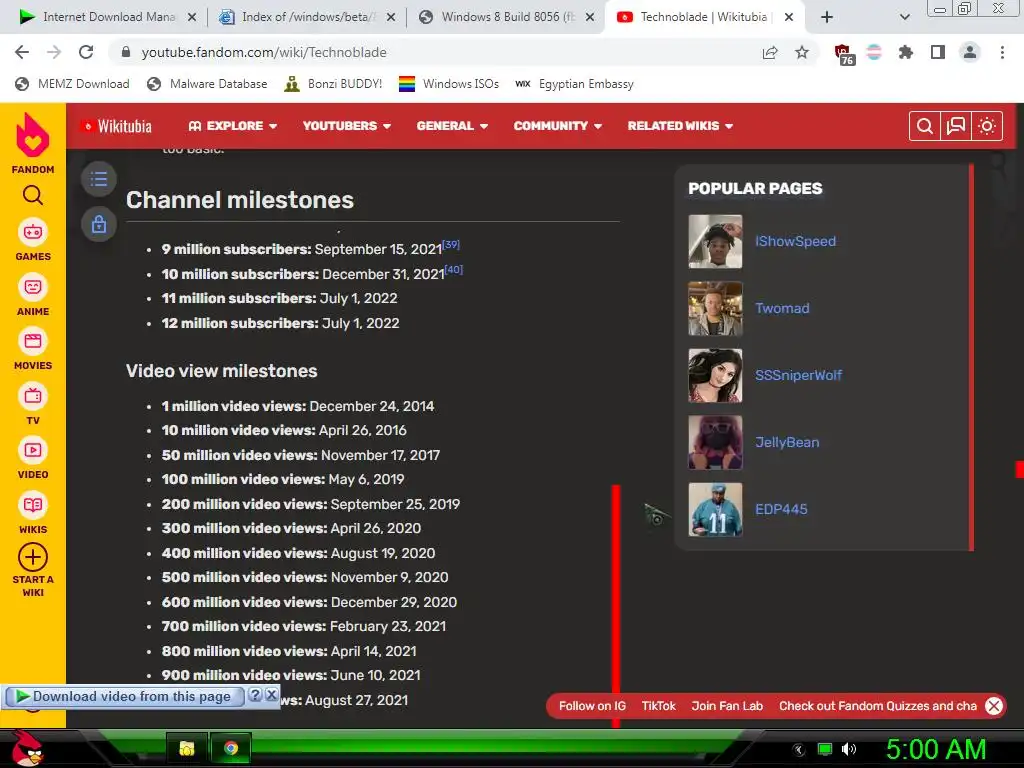Open the discussions icon in header
1024x768 pixels.
coord(955,126)
